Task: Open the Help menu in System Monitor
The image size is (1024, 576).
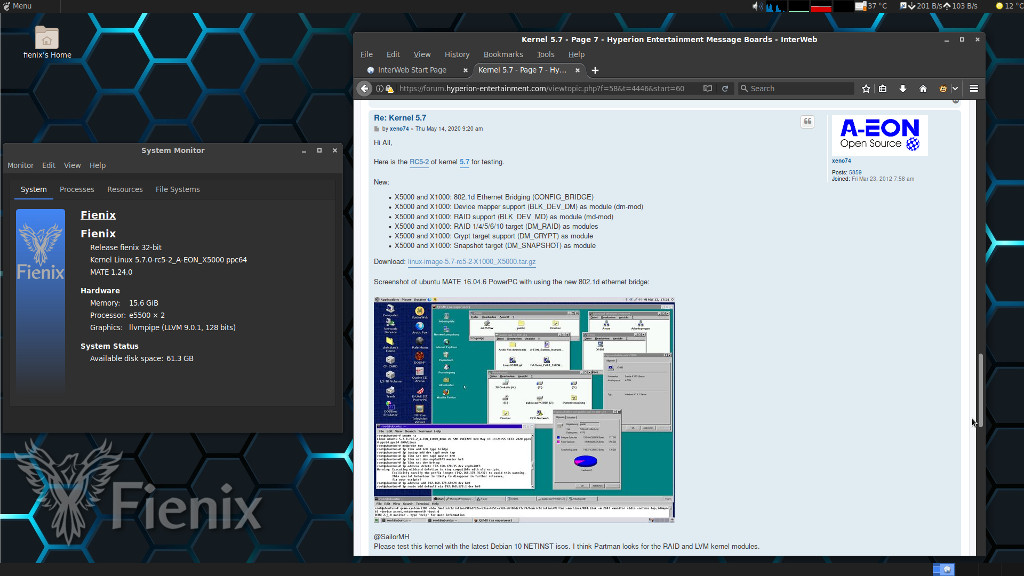Action: pyautogui.click(x=97, y=166)
